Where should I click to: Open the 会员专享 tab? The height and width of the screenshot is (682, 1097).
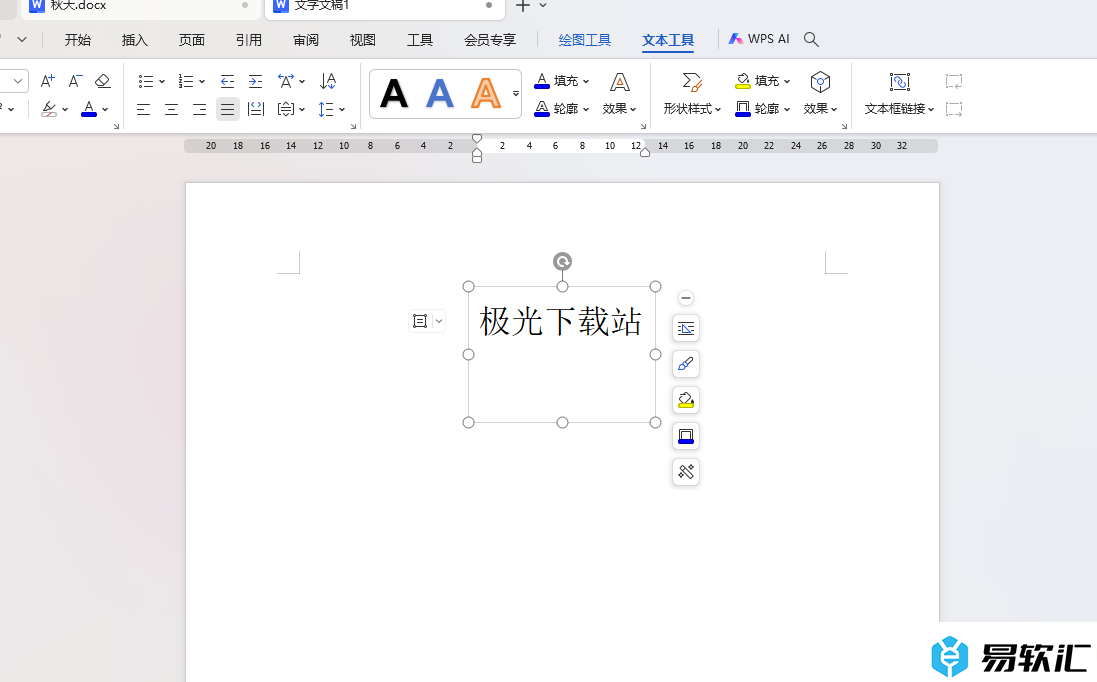pos(490,40)
